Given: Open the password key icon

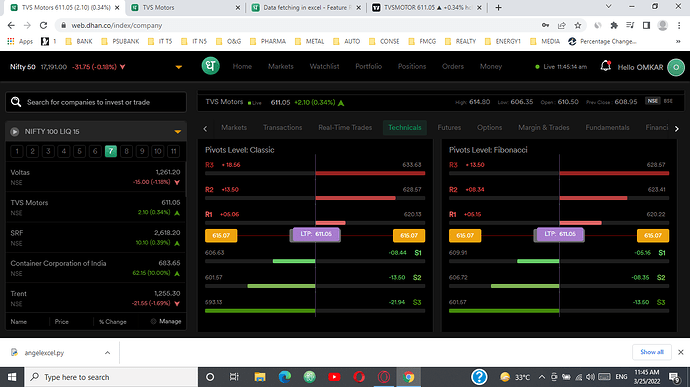Looking at the screenshot, I should 545,26.
